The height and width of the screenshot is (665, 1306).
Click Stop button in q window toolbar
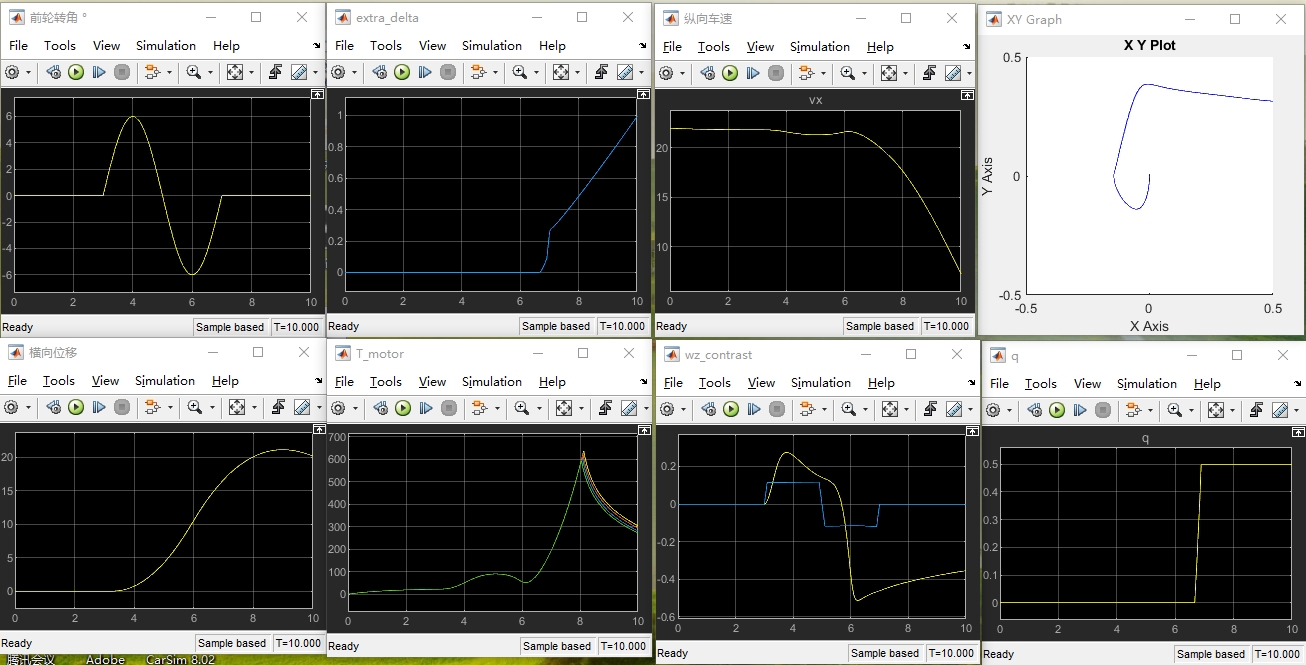click(x=1103, y=410)
